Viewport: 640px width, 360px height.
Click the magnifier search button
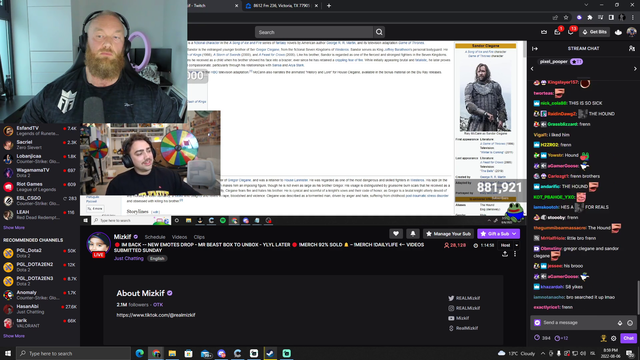point(379,32)
